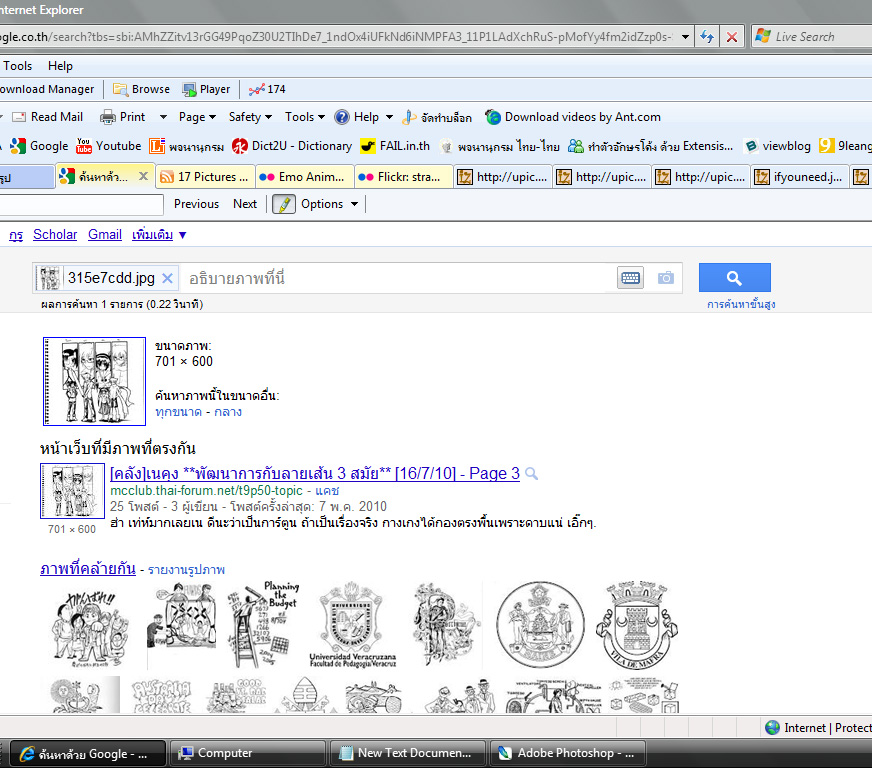Open the address bar history dropdown arrow
The image size is (872, 768).
685,37
